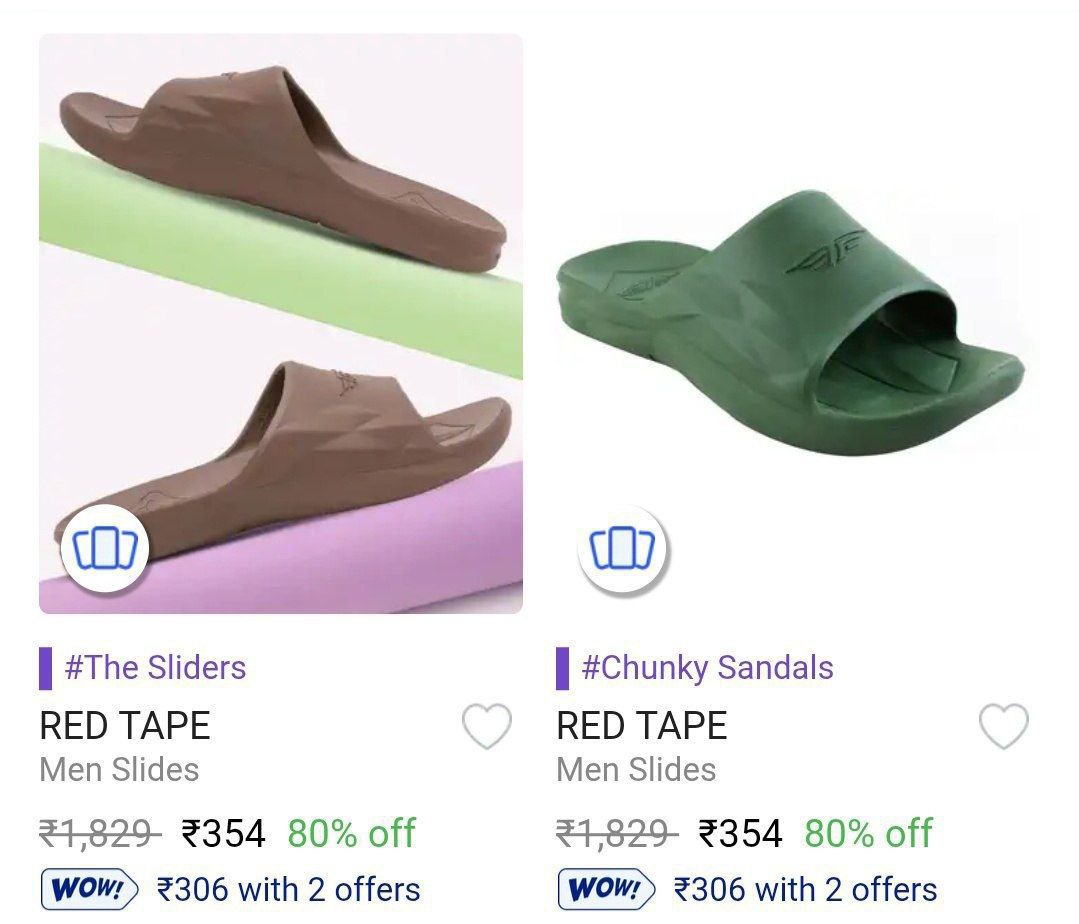Select the purple accent bar beside #Chunky Sandals
The height and width of the screenshot is (924, 1079).
(x=565, y=667)
